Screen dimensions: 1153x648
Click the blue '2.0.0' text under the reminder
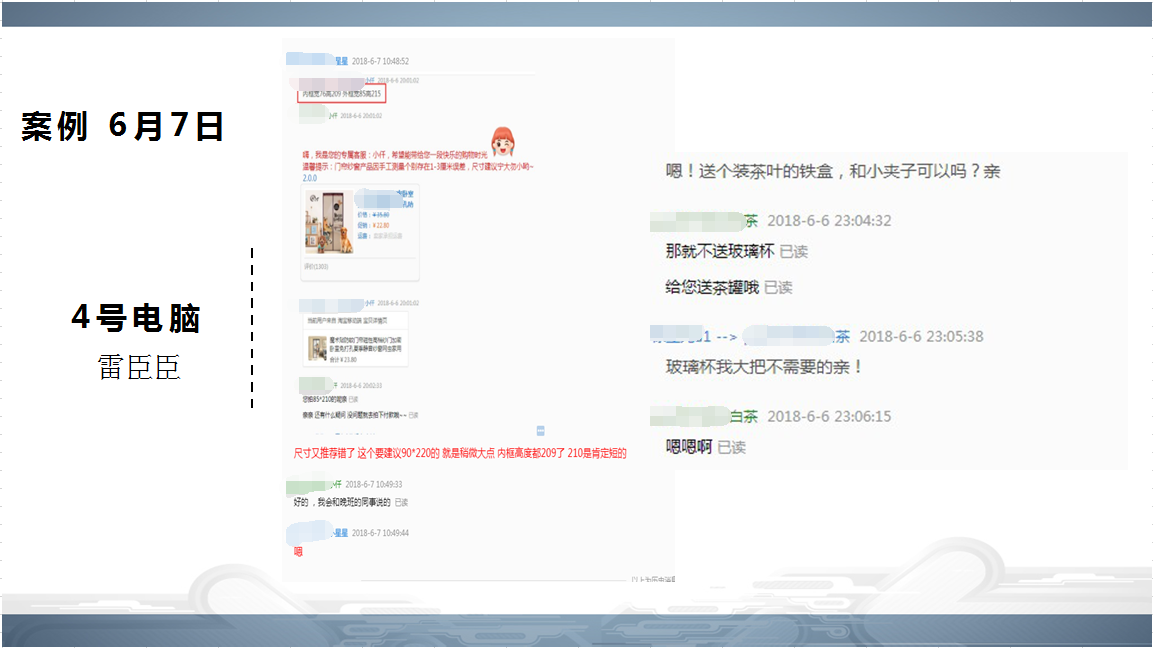tap(310, 178)
